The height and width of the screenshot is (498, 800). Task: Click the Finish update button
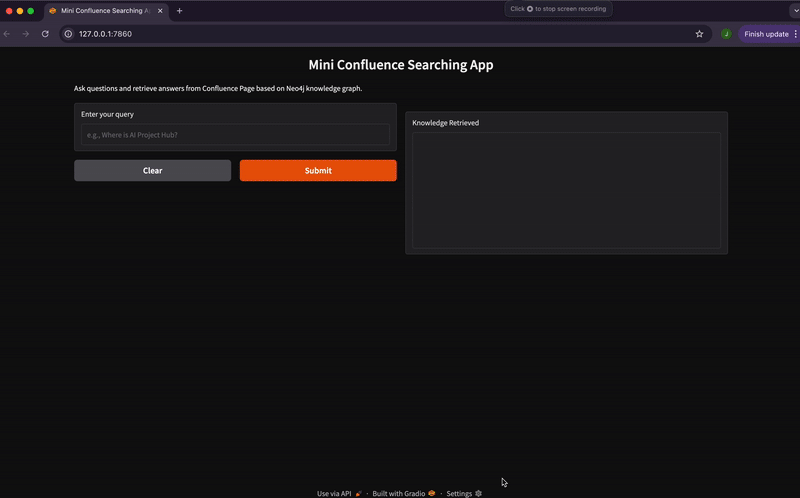(x=766, y=34)
